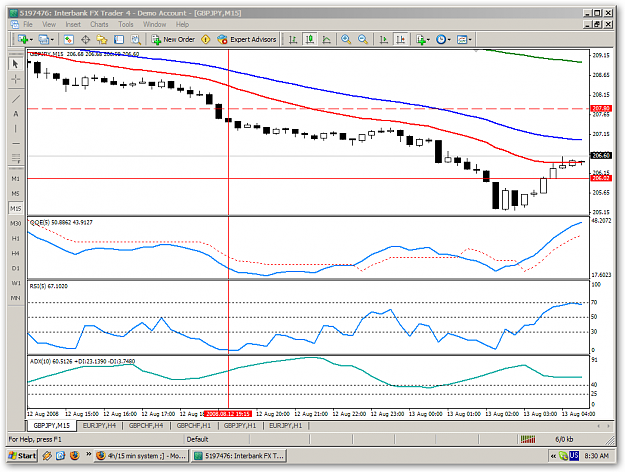The image size is (625, 472).
Task: Expand the Templates dropdown arrow
Action: coord(470,40)
